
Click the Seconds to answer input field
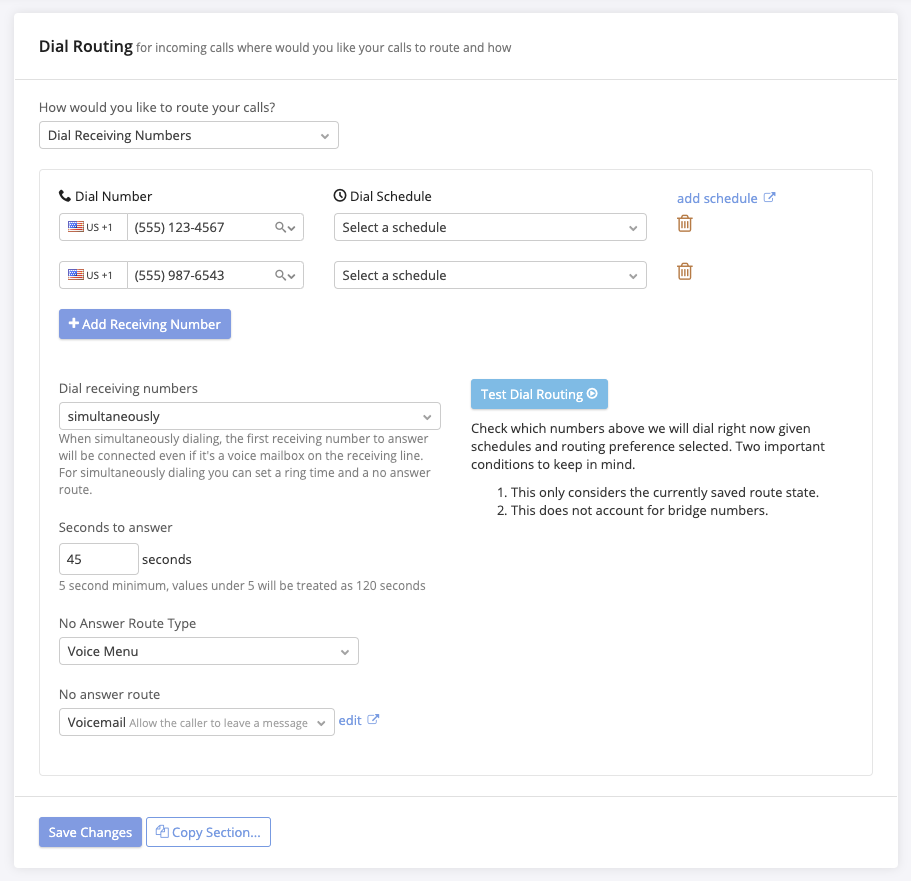pos(98,559)
